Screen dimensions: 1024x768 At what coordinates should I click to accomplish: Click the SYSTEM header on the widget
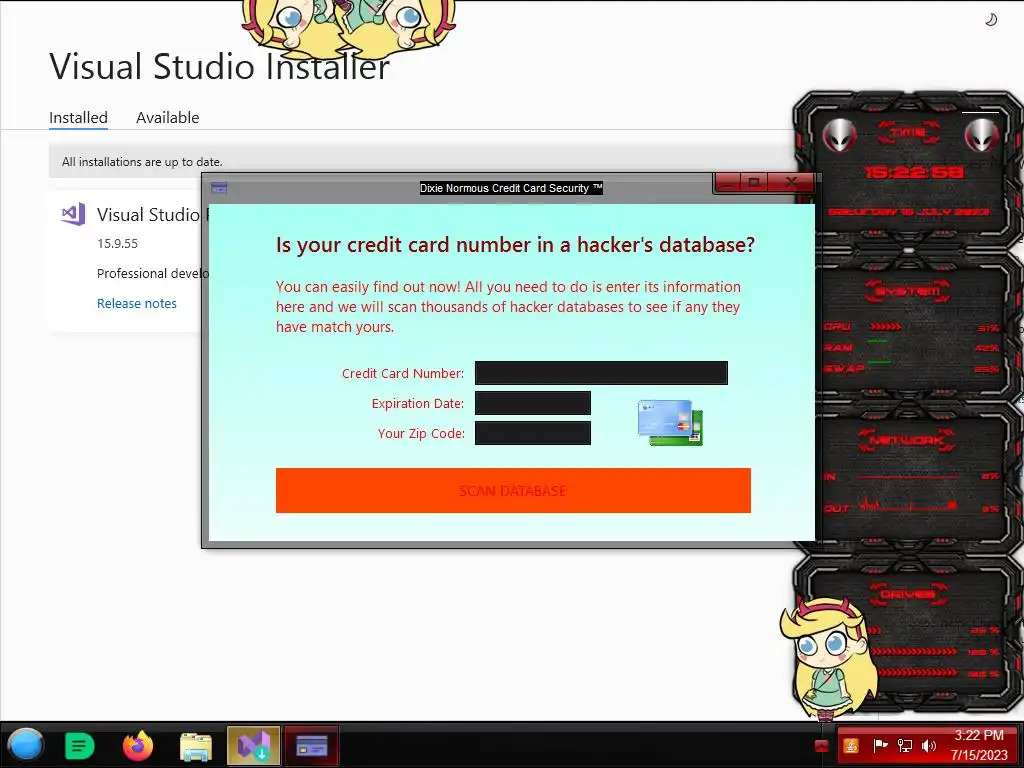908,291
